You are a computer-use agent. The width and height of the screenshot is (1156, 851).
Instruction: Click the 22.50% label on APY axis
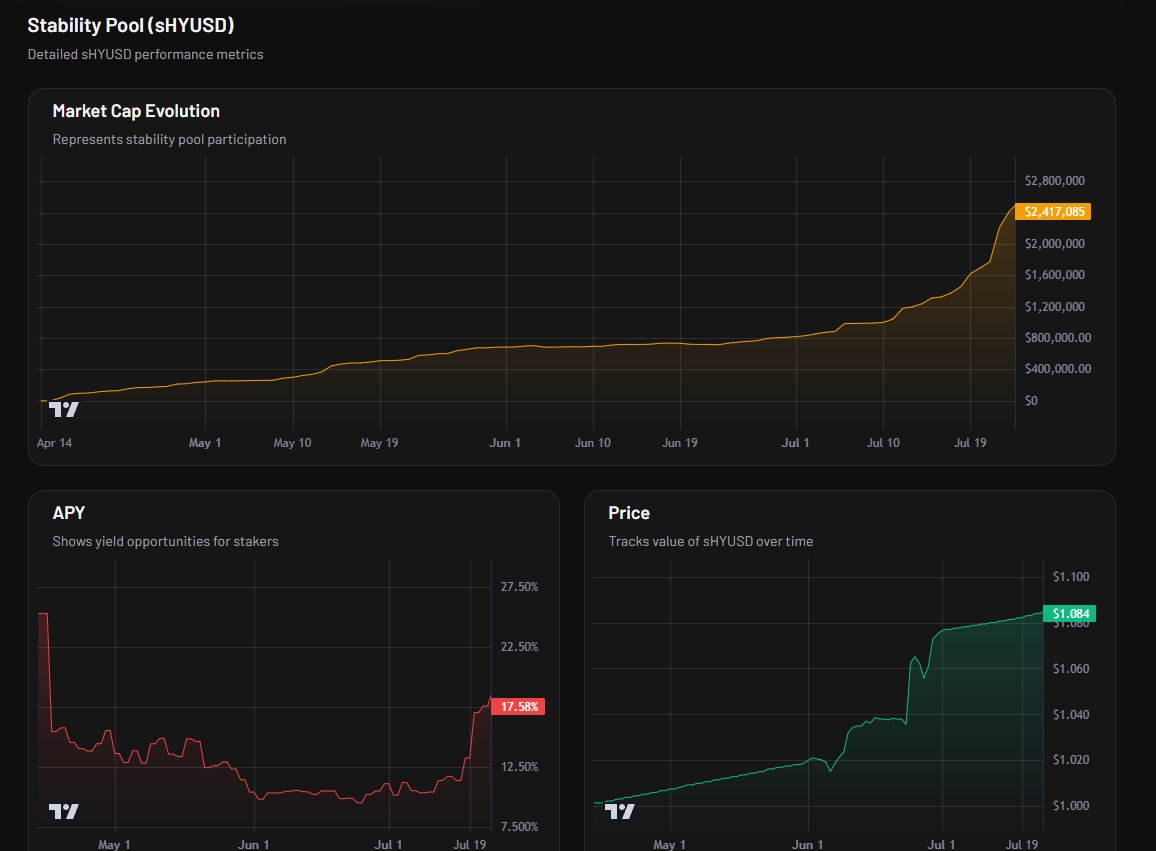[519, 647]
